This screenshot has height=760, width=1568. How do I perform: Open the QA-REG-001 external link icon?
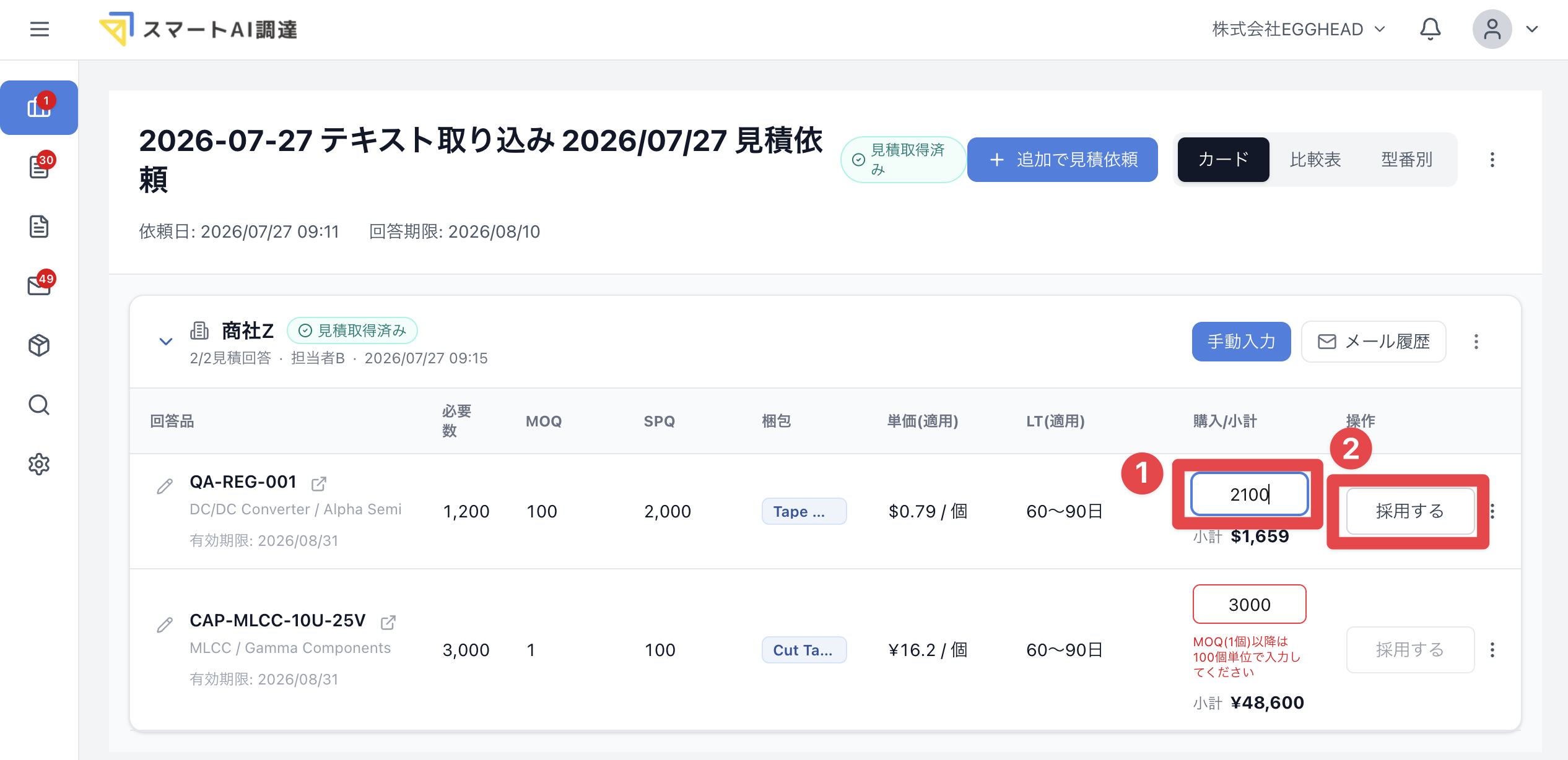[319, 483]
